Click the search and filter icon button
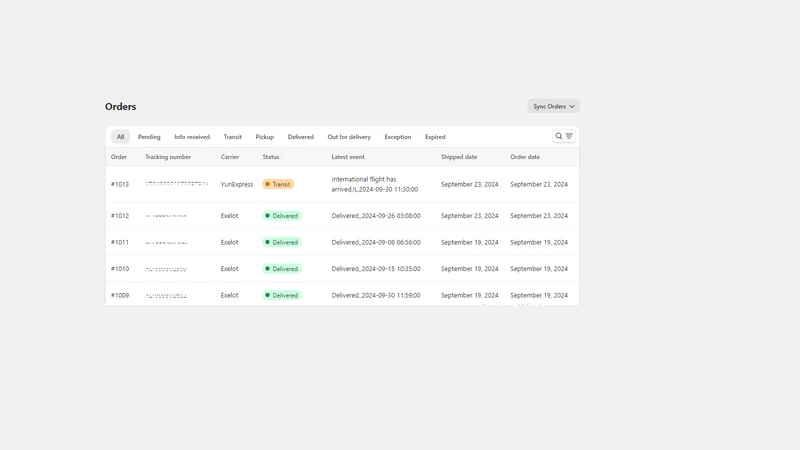 564,136
